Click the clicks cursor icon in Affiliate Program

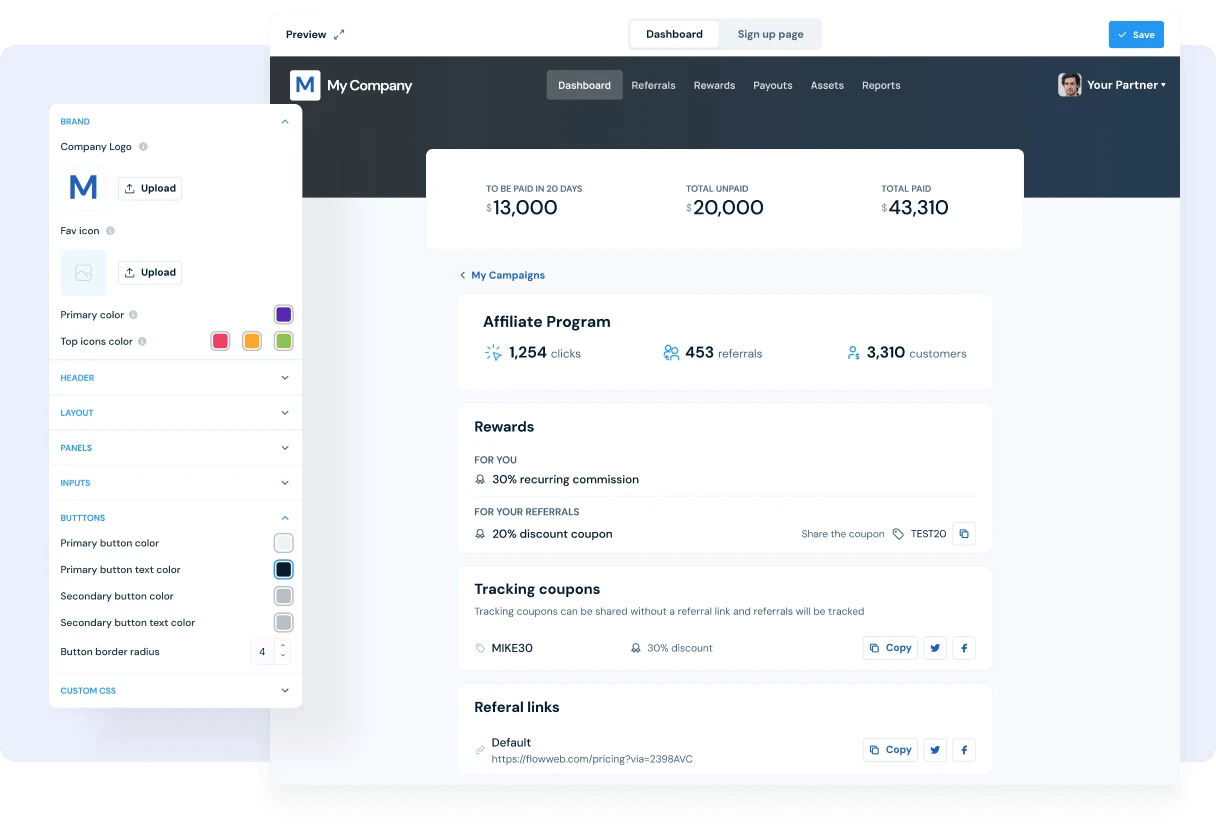493,353
